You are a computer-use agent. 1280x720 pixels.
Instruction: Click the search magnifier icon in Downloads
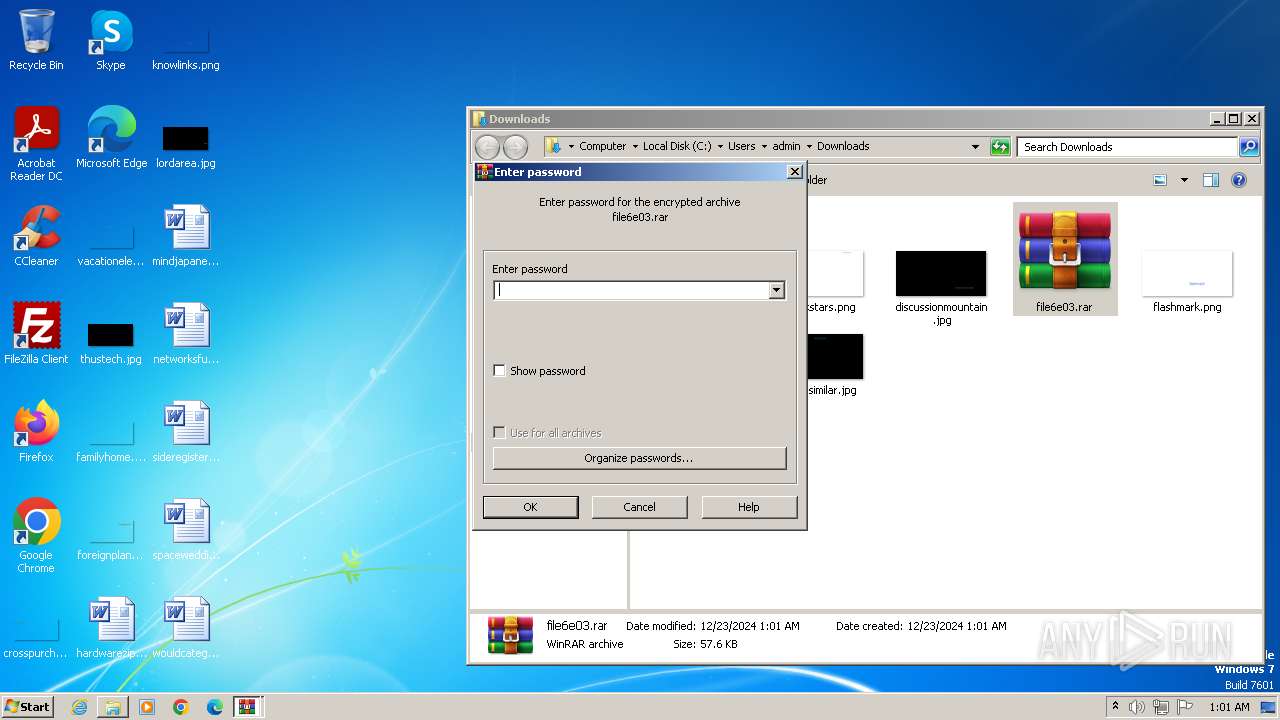pyautogui.click(x=1249, y=147)
